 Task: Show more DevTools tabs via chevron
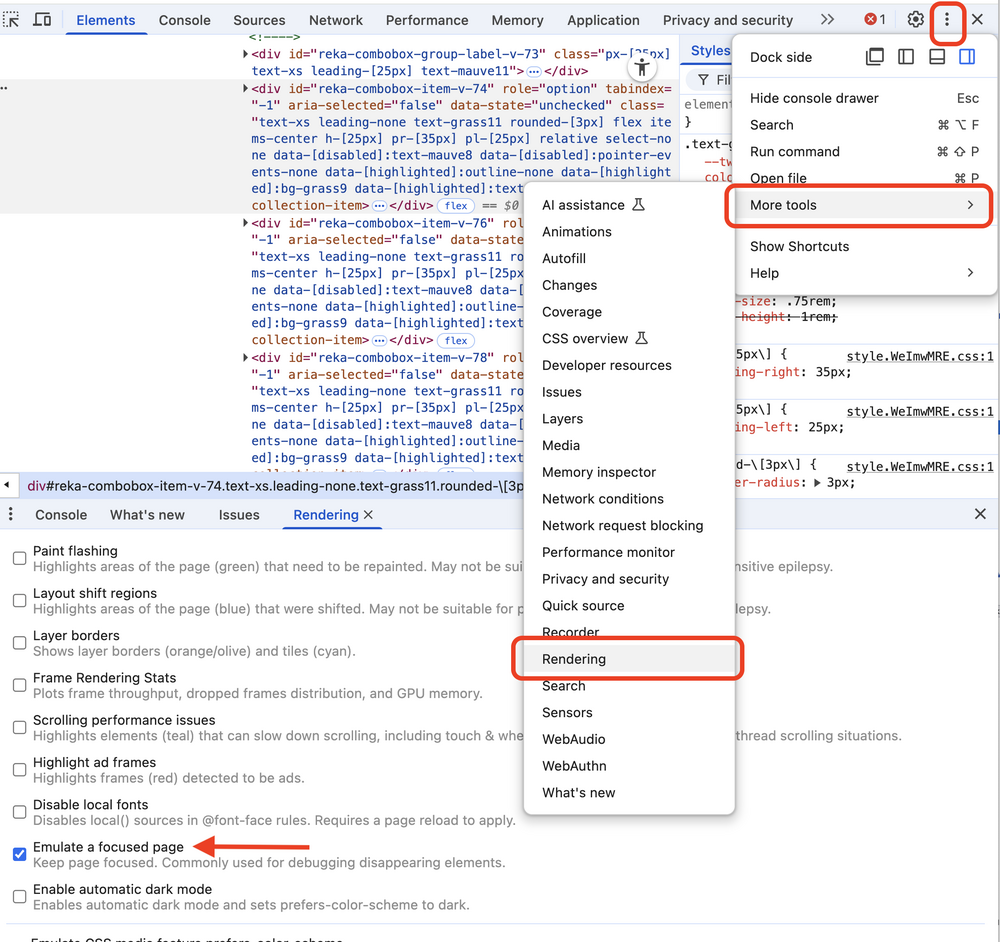(827, 20)
